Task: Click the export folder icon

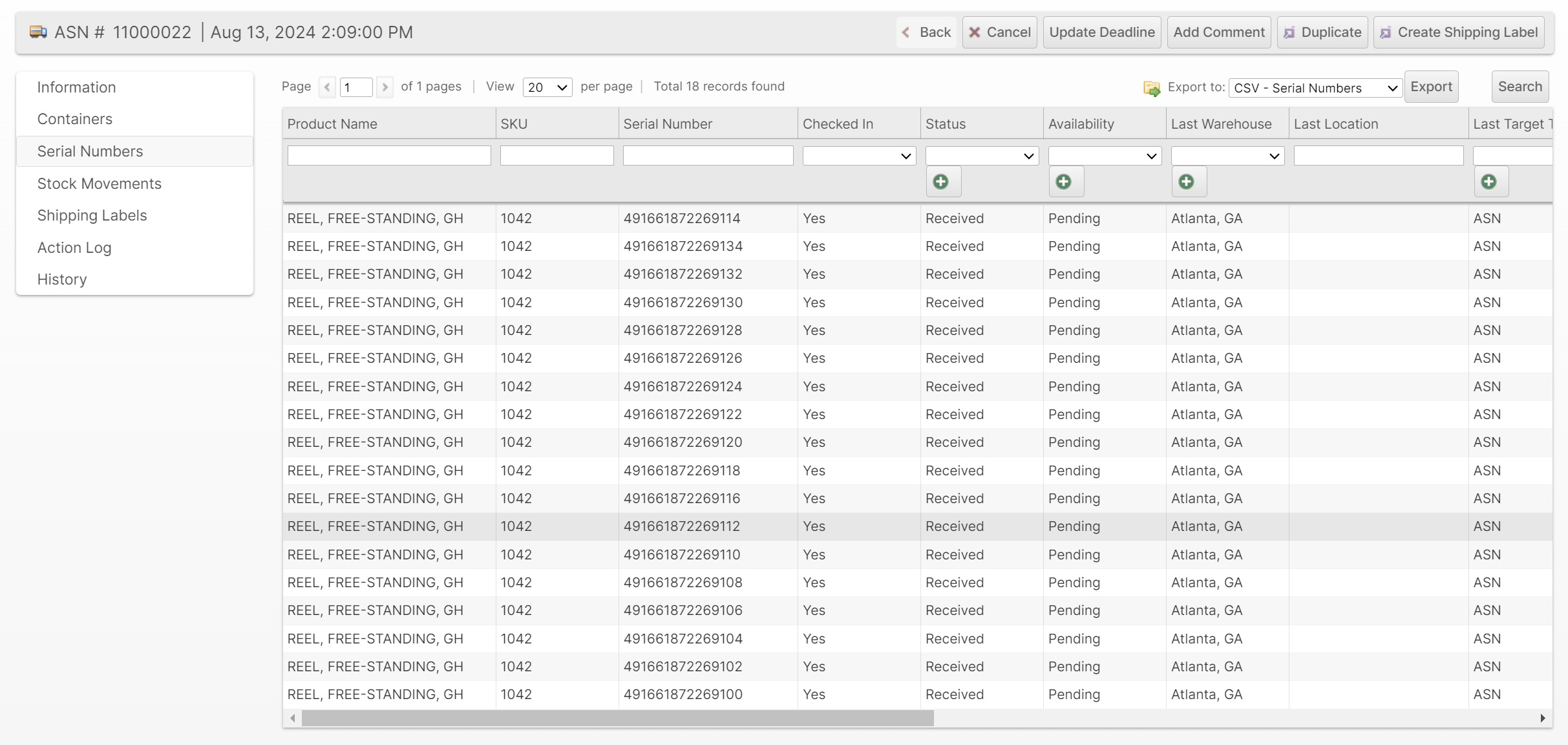Action: (1152, 88)
